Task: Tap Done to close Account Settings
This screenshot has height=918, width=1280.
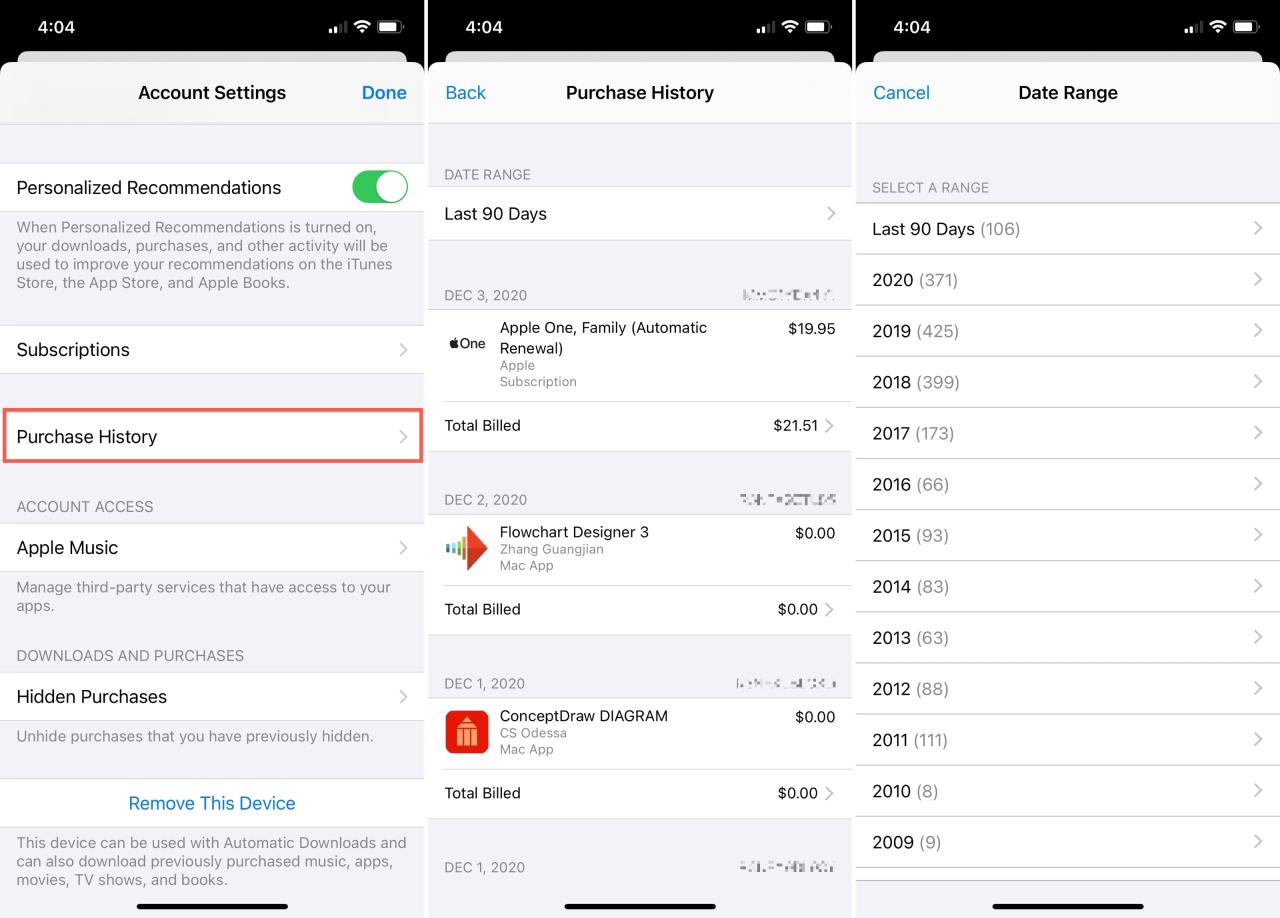Action: [x=384, y=92]
